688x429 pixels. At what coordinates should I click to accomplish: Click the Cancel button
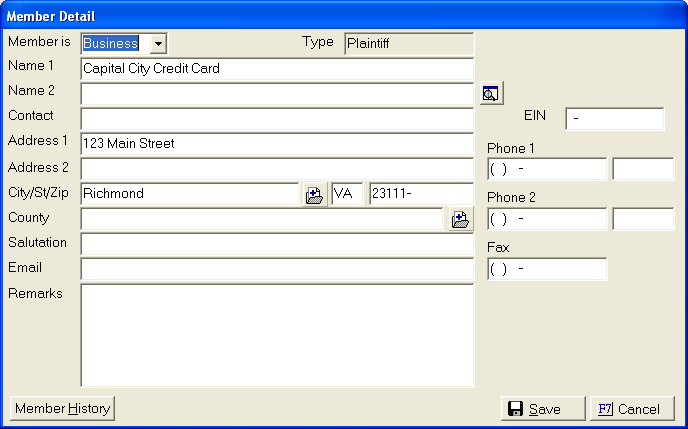(631, 409)
